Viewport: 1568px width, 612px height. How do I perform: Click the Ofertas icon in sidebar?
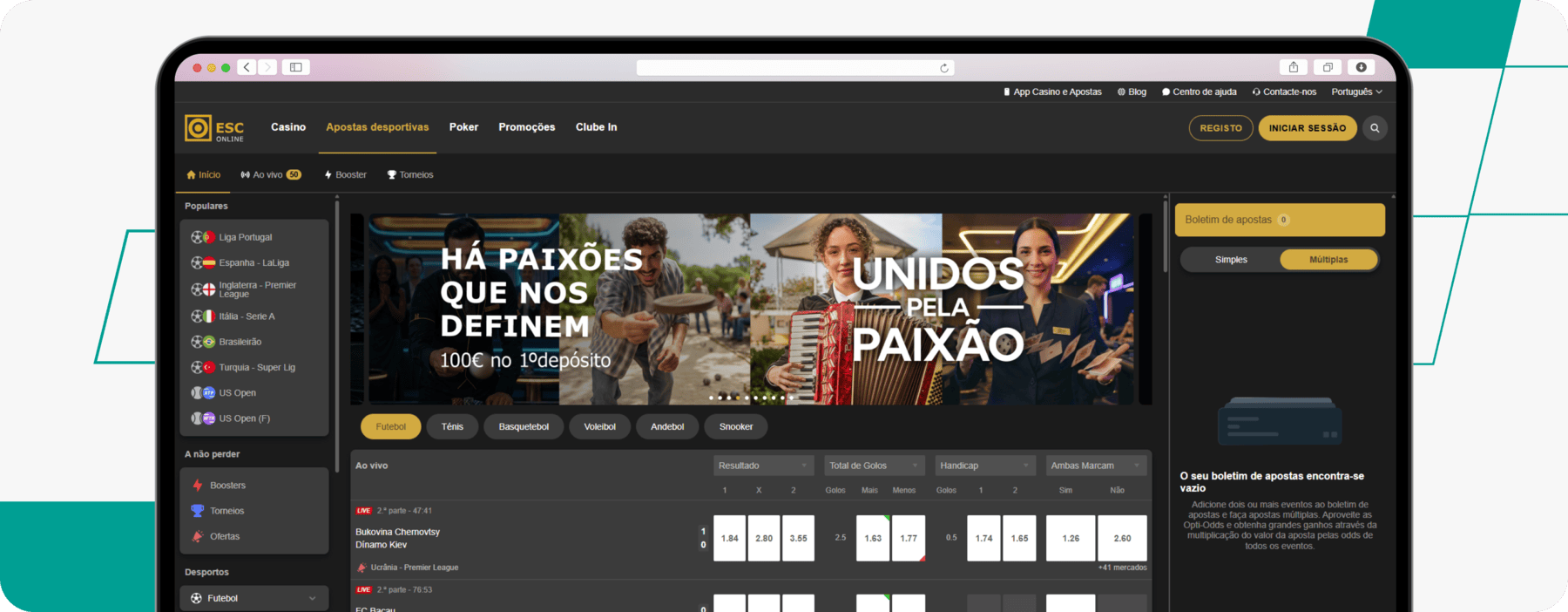[198, 536]
